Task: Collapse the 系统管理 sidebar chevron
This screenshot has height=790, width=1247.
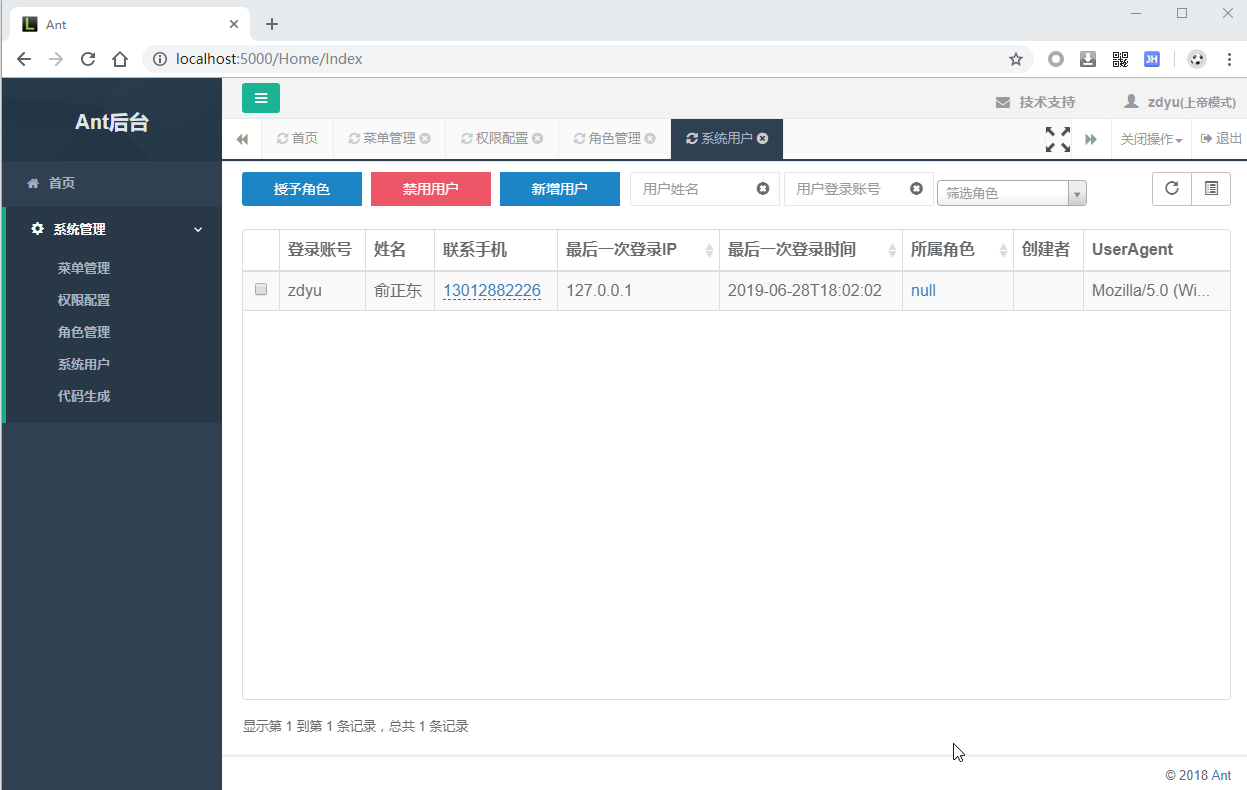Action: coord(198,229)
